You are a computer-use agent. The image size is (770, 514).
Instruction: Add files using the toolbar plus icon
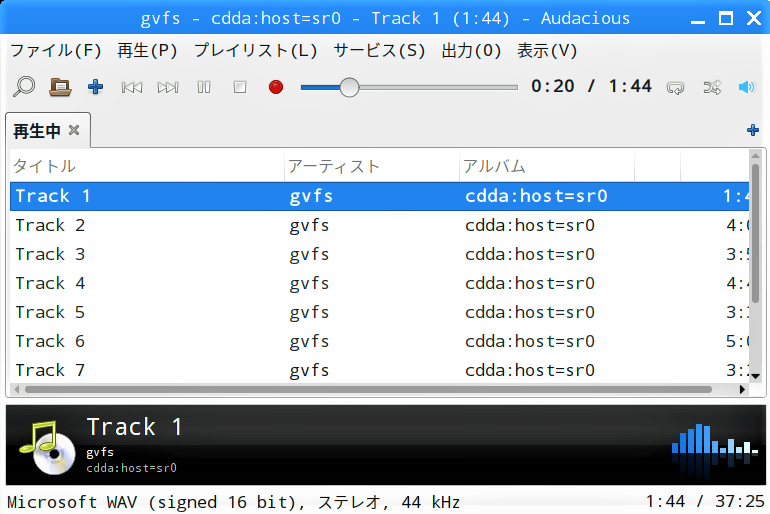click(95, 87)
